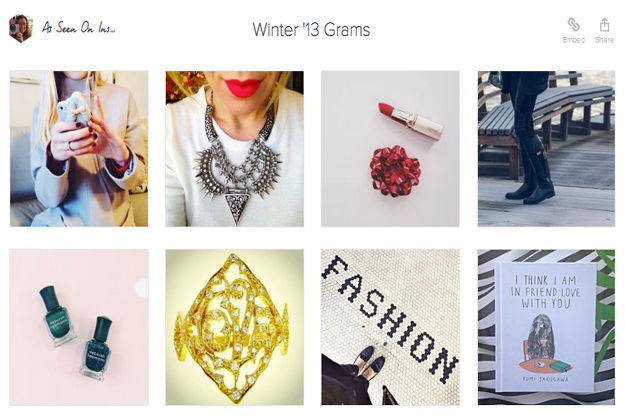Screen dimensions: 625x418
Task: Click the red gift bow in photo
Action: point(395,171)
